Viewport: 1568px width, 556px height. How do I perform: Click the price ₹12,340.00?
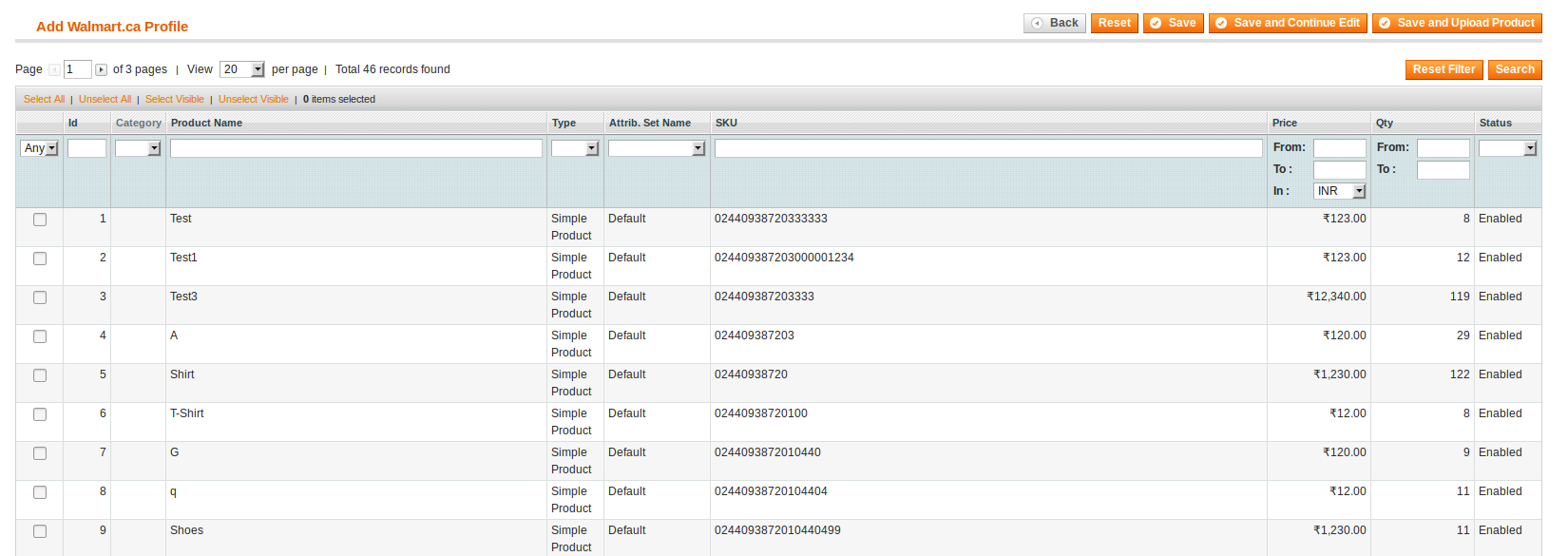tap(1336, 297)
